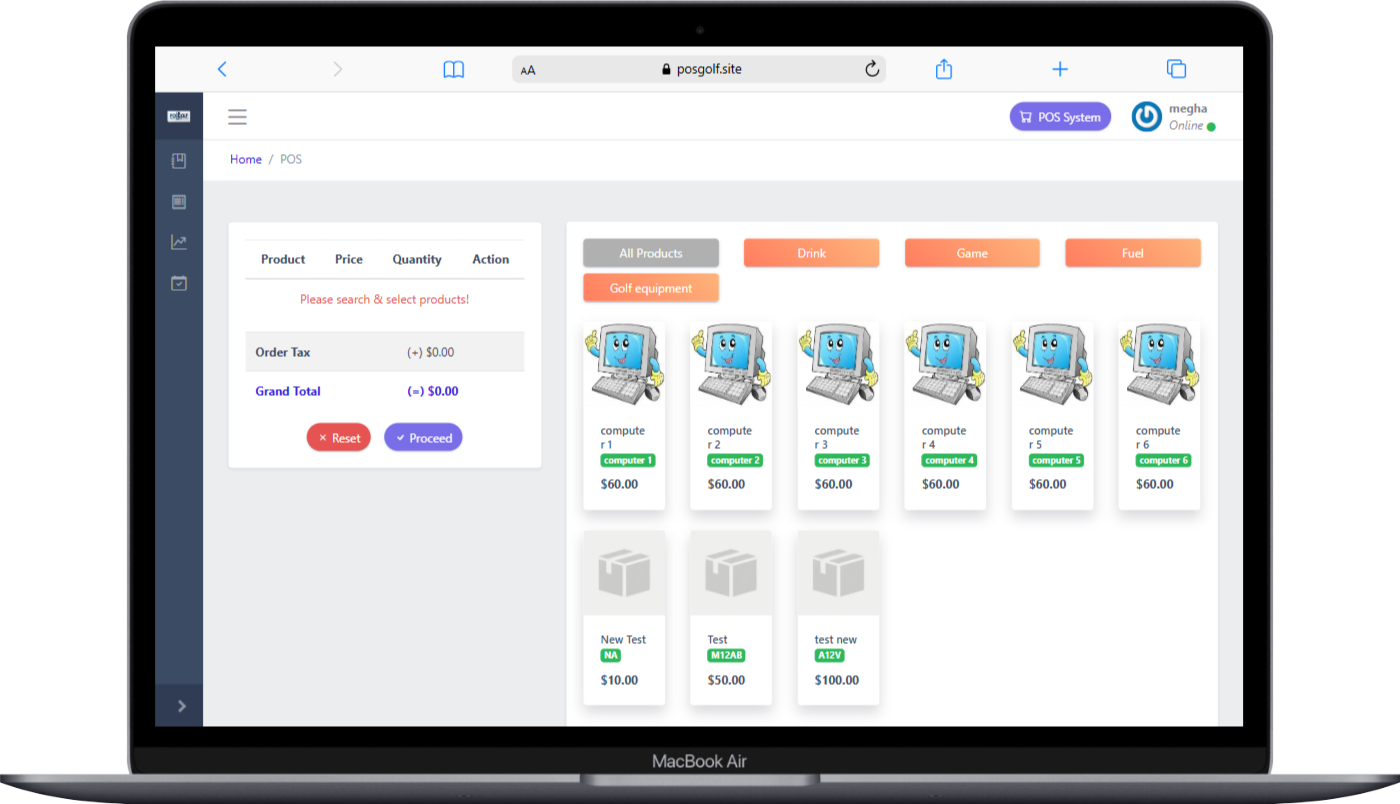Open the AA reader text-size menu
The image size is (1400, 804).
pyautogui.click(x=528, y=70)
